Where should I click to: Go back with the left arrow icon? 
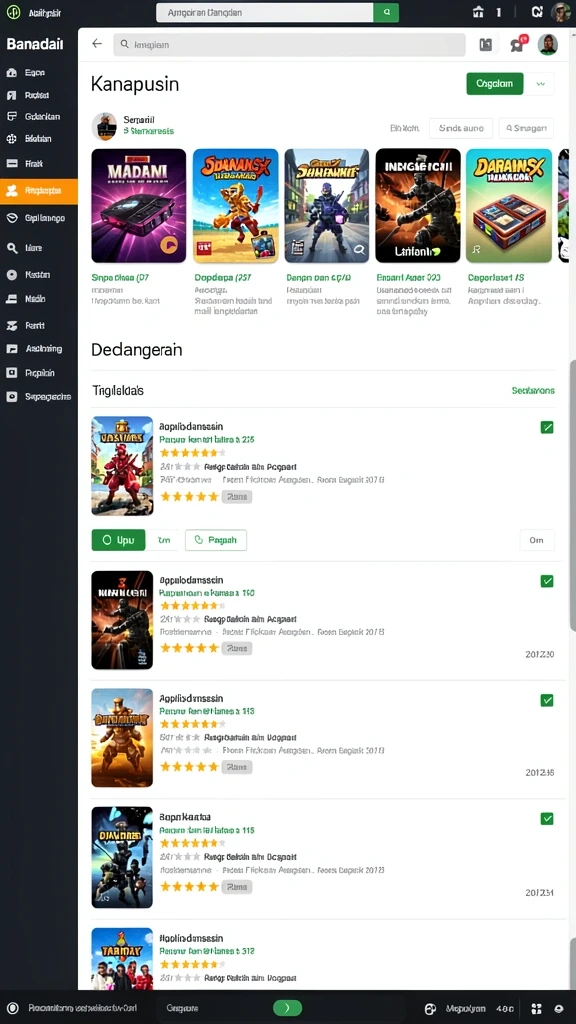pos(97,44)
